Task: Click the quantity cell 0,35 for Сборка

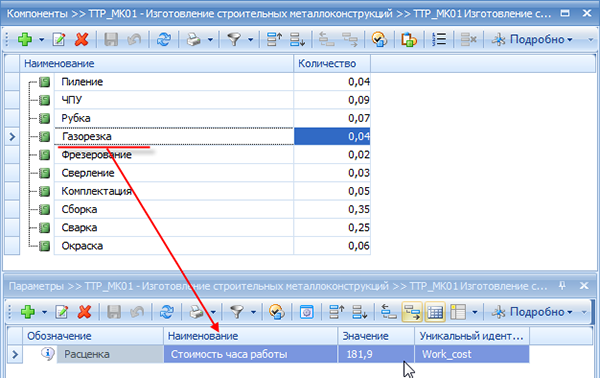Action: [x=332, y=209]
